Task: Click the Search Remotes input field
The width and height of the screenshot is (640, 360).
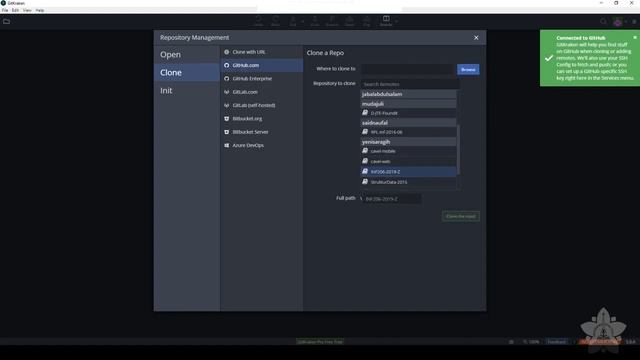Action: point(410,84)
